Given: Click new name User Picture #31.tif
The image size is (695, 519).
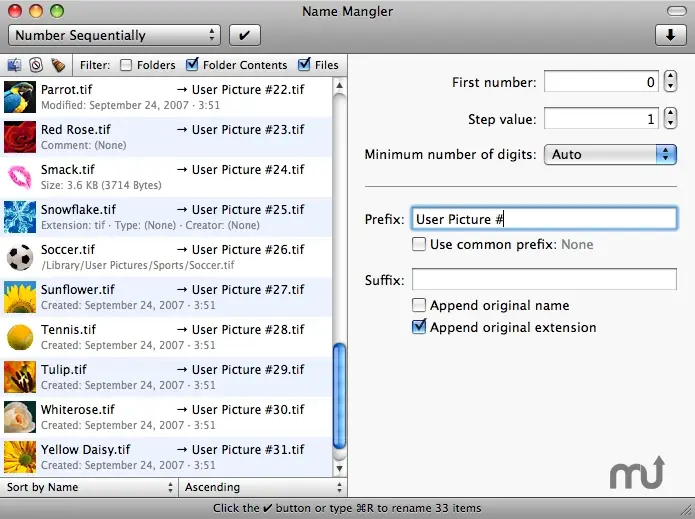Looking at the screenshot, I should tap(248, 449).
